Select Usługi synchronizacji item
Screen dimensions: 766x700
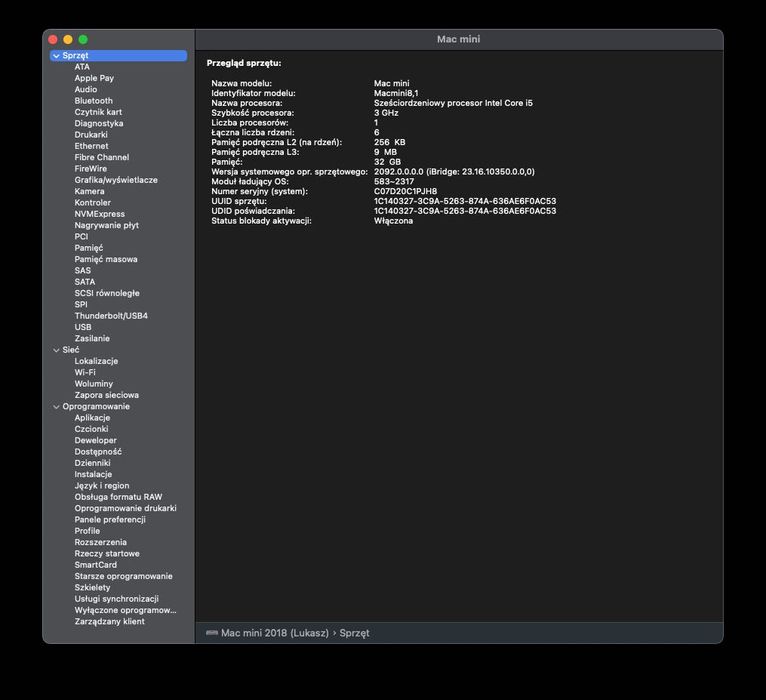116,599
